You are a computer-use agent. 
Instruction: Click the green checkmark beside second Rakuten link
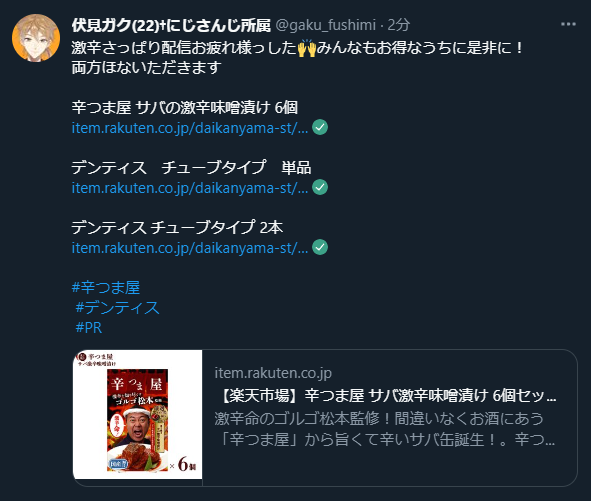coord(320,187)
